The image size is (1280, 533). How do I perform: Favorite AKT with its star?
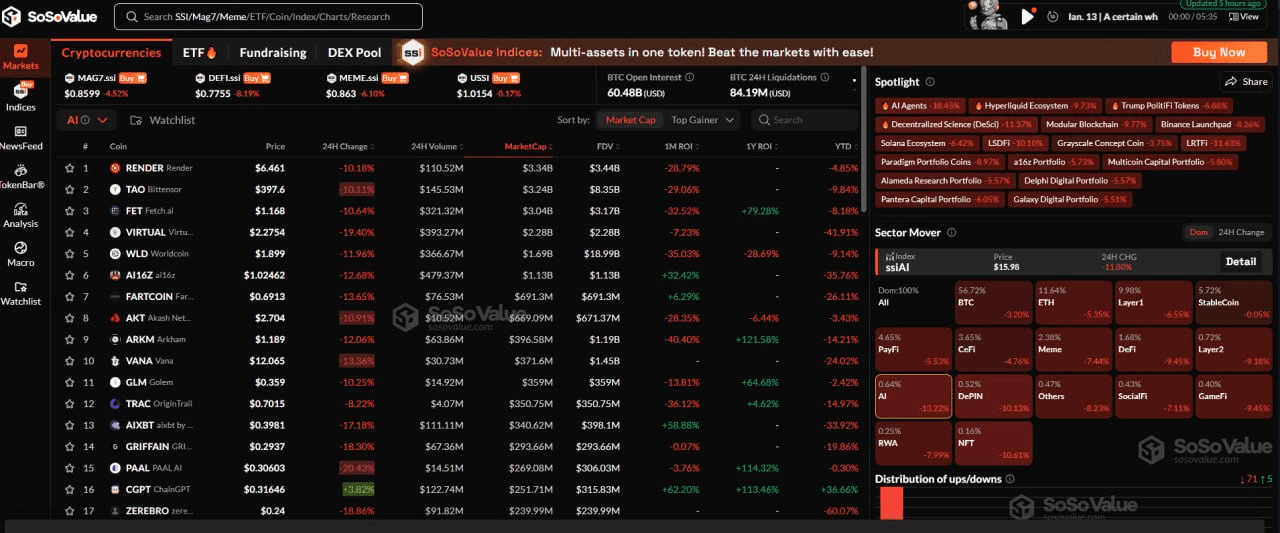click(69, 318)
